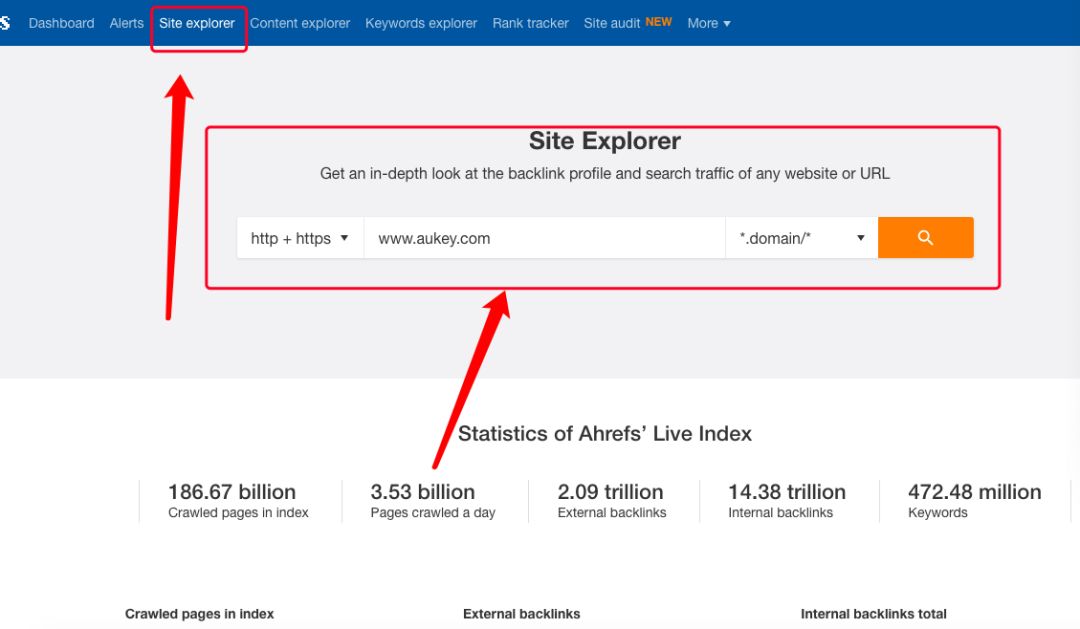Image resolution: width=1080 pixels, height=629 pixels.
Task: Click the Internal backlinks total chart title
Action: (873, 614)
